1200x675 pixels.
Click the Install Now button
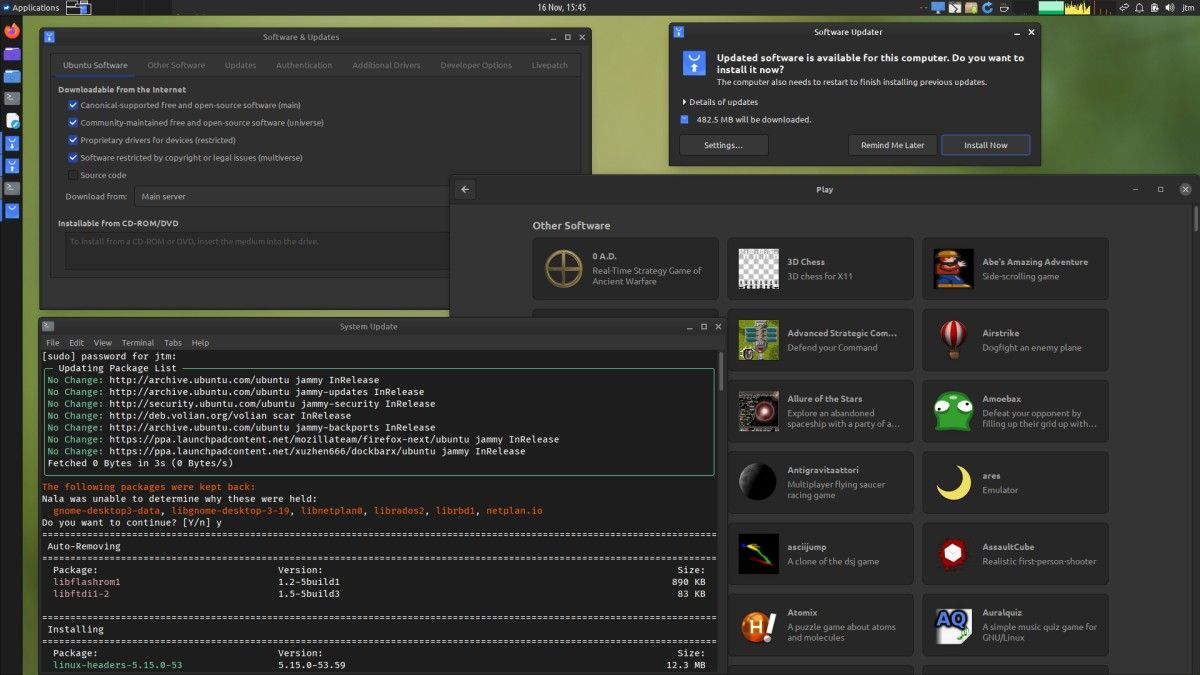coord(985,145)
